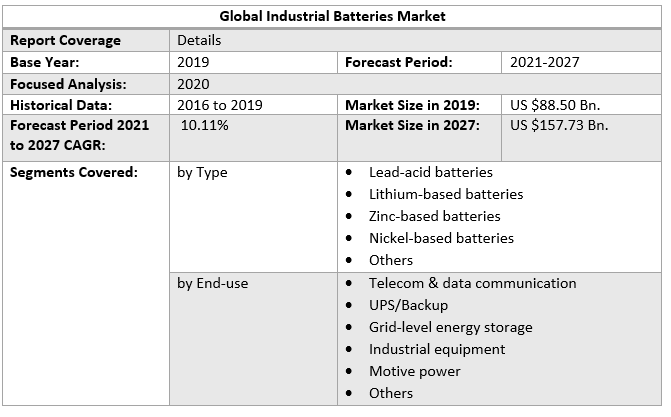Select the Motive power list entry

point(414,371)
